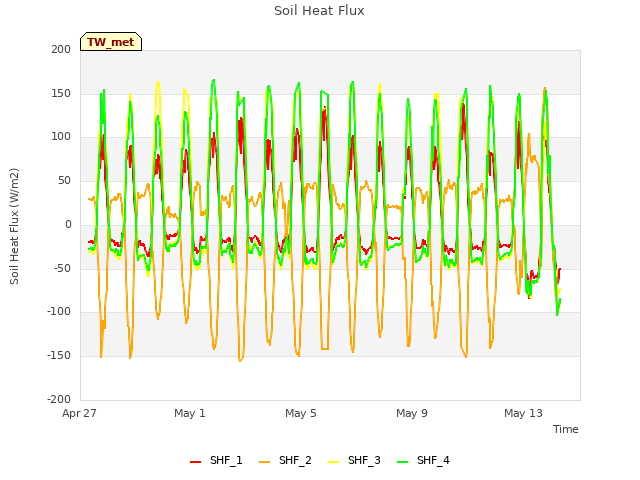
Task: Click the Soil Heat Flux chart title
Action: [319, 11]
